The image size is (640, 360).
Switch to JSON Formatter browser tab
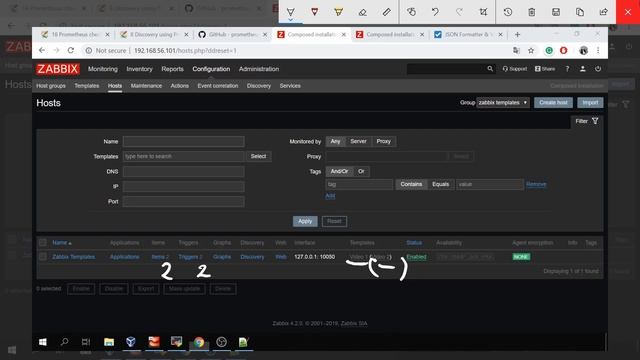(468, 35)
